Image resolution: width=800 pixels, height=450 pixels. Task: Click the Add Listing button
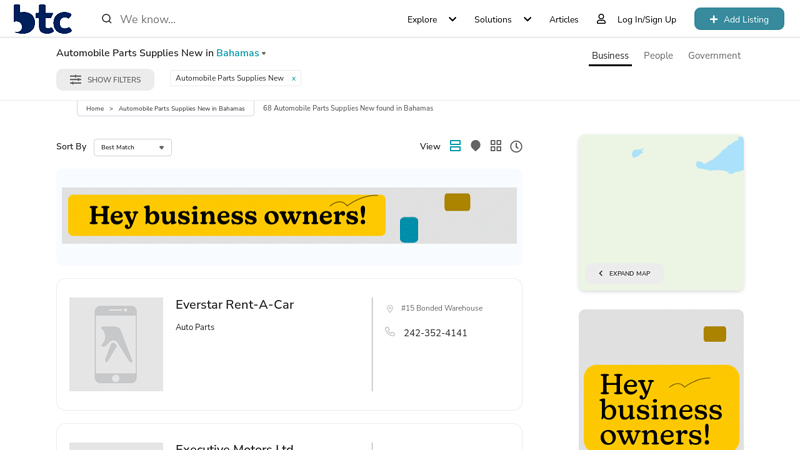739,19
